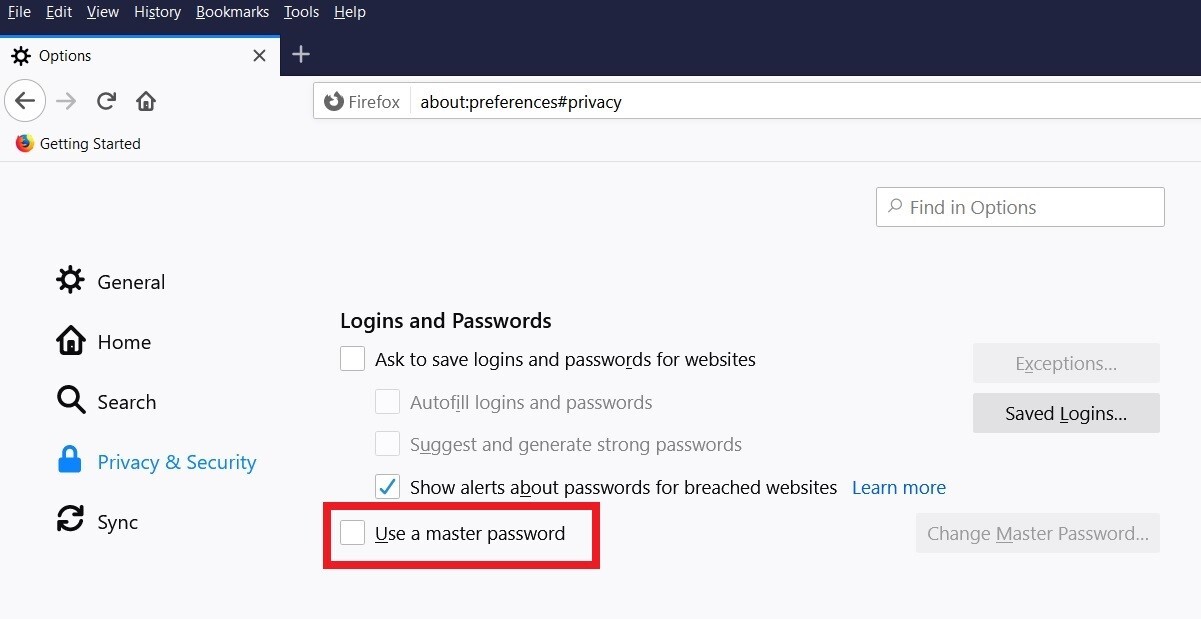This screenshot has width=1201, height=619.
Task: Open the File menu
Action: coord(19,12)
